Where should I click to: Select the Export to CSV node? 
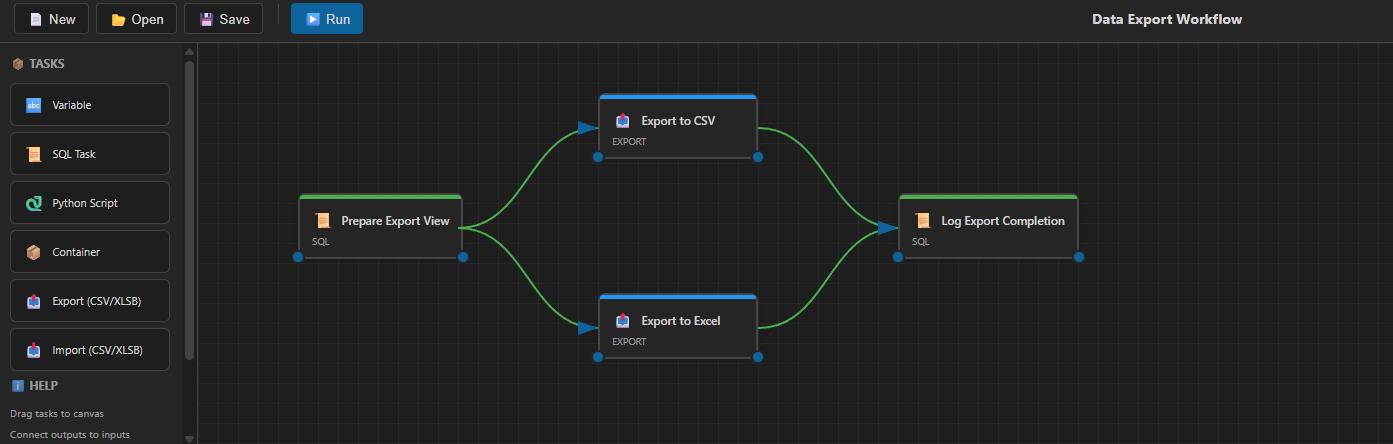point(678,127)
